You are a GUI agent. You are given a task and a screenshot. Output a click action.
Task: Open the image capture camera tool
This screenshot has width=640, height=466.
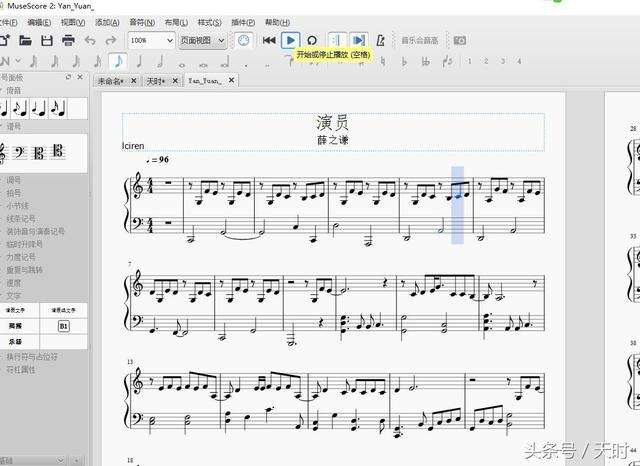[460, 40]
